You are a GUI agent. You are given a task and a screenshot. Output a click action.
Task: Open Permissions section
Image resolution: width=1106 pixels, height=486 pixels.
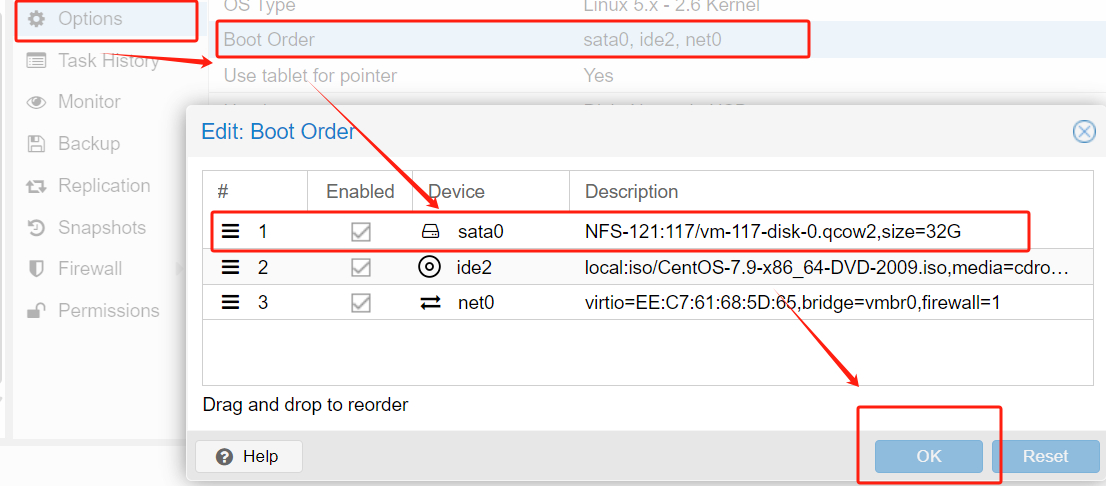tap(109, 310)
